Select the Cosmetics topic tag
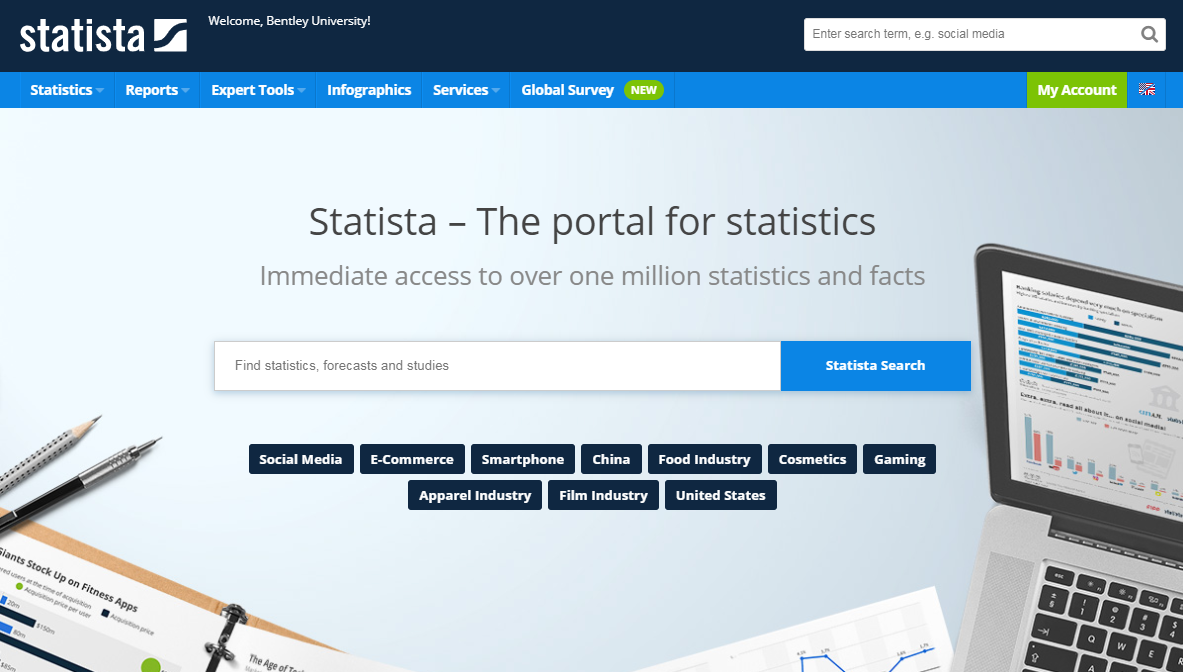Viewport: 1183px width, 672px height. 812,459
